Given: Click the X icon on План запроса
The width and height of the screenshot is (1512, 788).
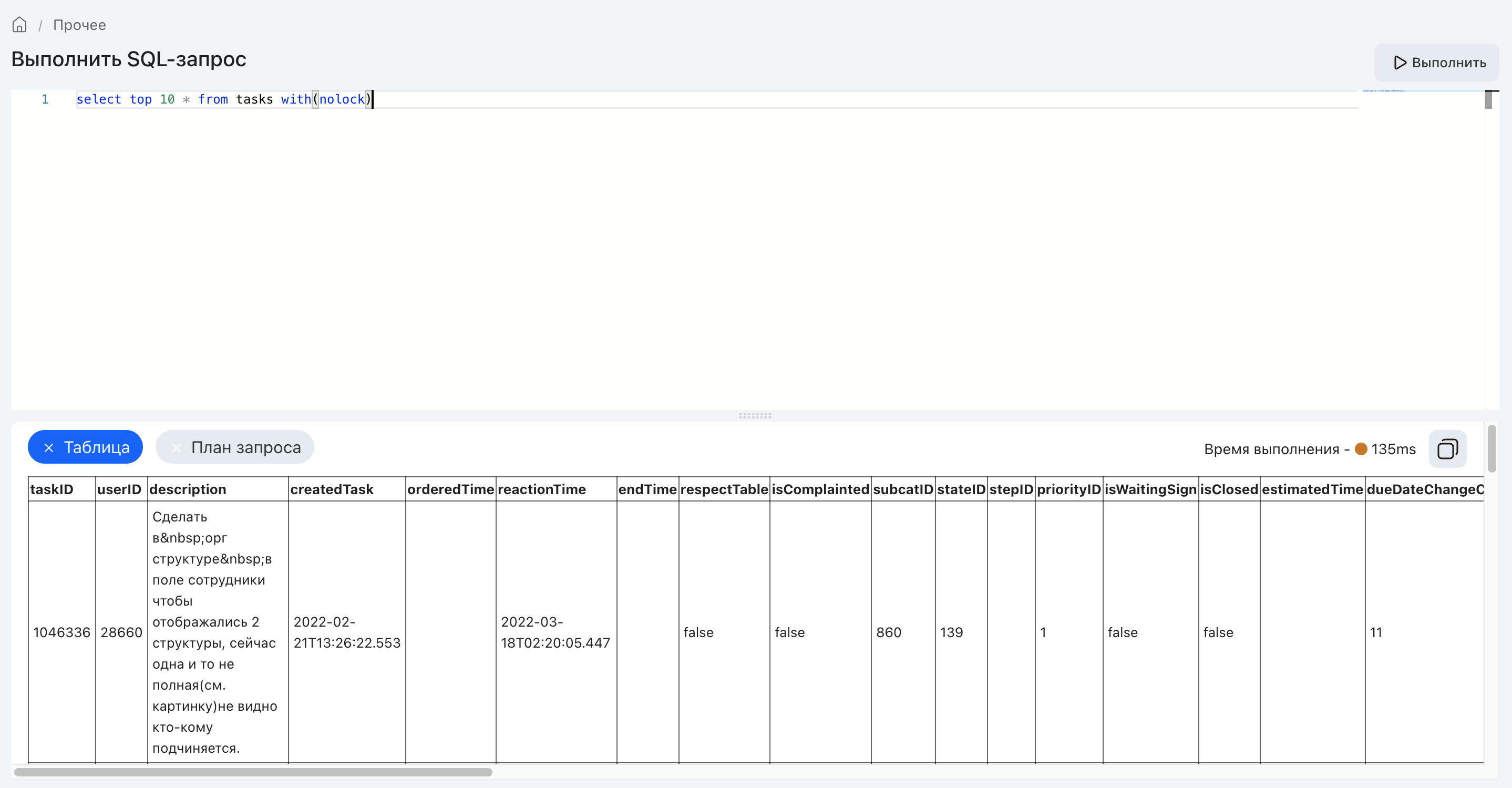Looking at the screenshot, I should (x=176, y=447).
